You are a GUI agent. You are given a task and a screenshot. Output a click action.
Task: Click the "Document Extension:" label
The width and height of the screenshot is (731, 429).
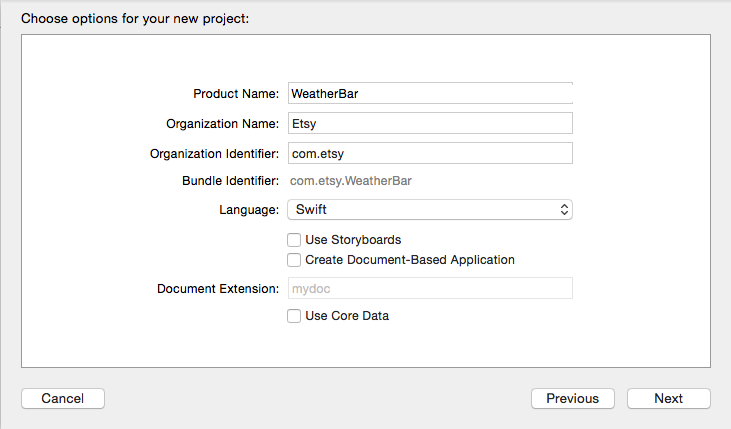coord(218,288)
